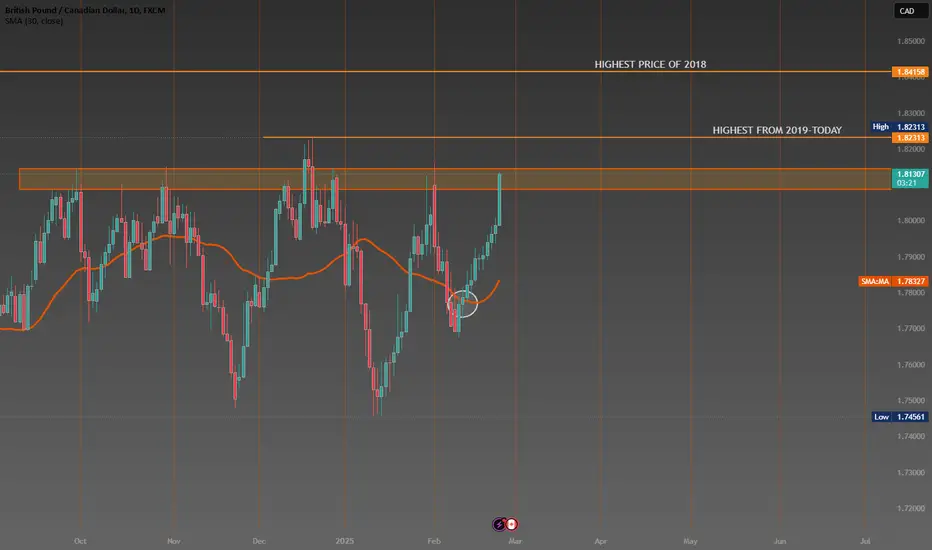Click the 1.76000 price axis label

click(x=911, y=364)
